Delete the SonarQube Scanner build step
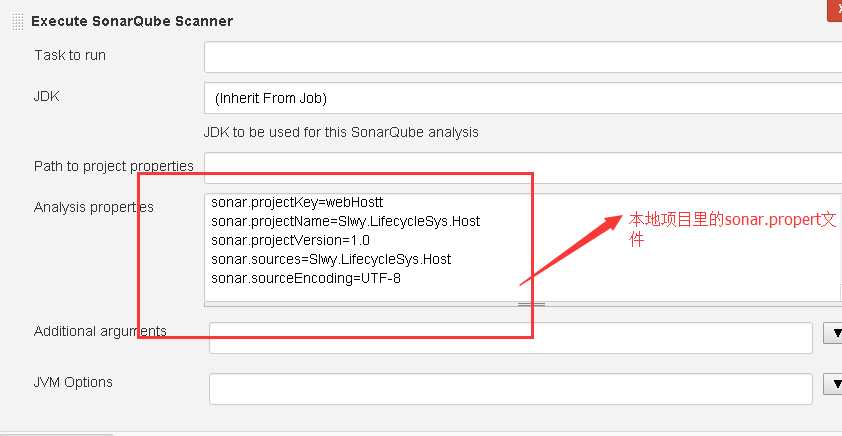The image size is (842, 436). coord(835,10)
